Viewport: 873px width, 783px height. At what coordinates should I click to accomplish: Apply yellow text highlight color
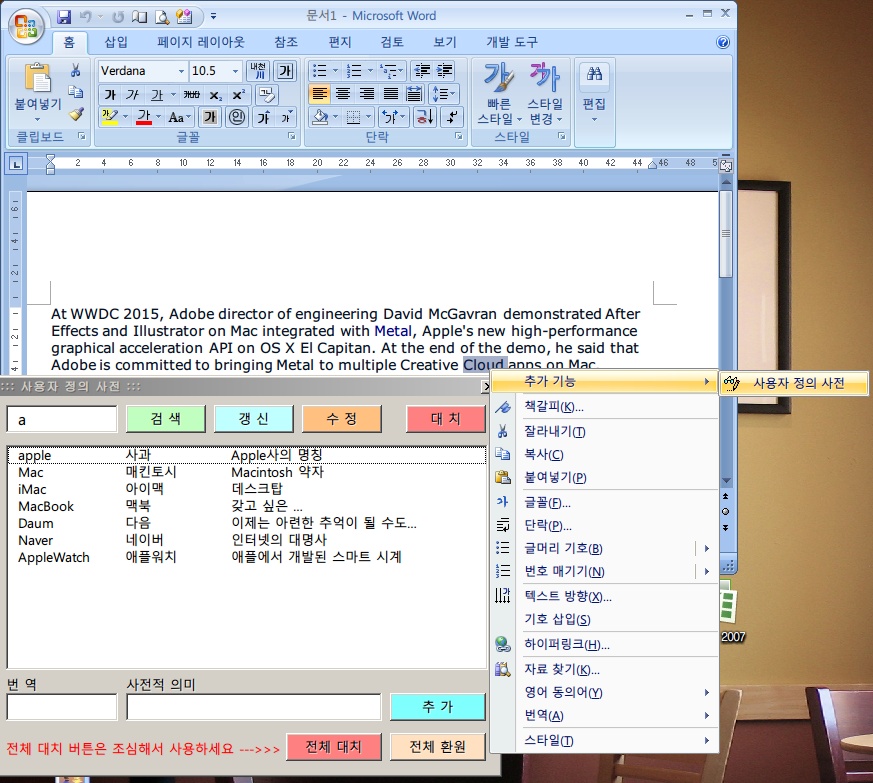(x=110, y=117)
